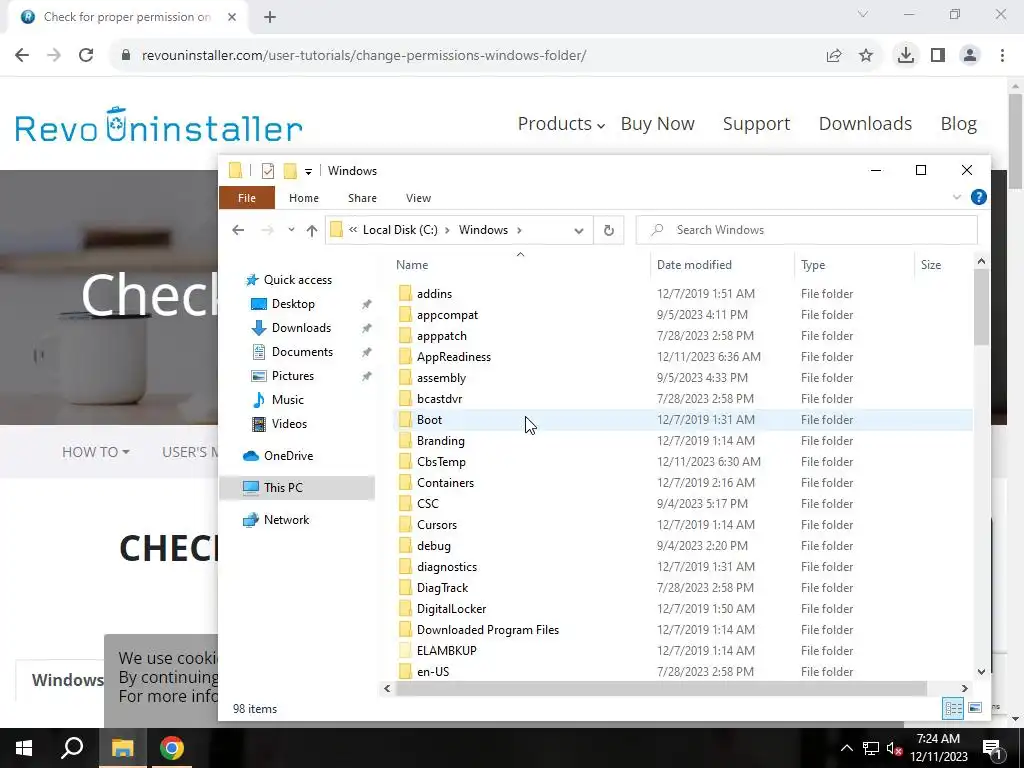Open Pictures in navigation pane
This screenshot has width=1024, height=768.
click(293, 376)
